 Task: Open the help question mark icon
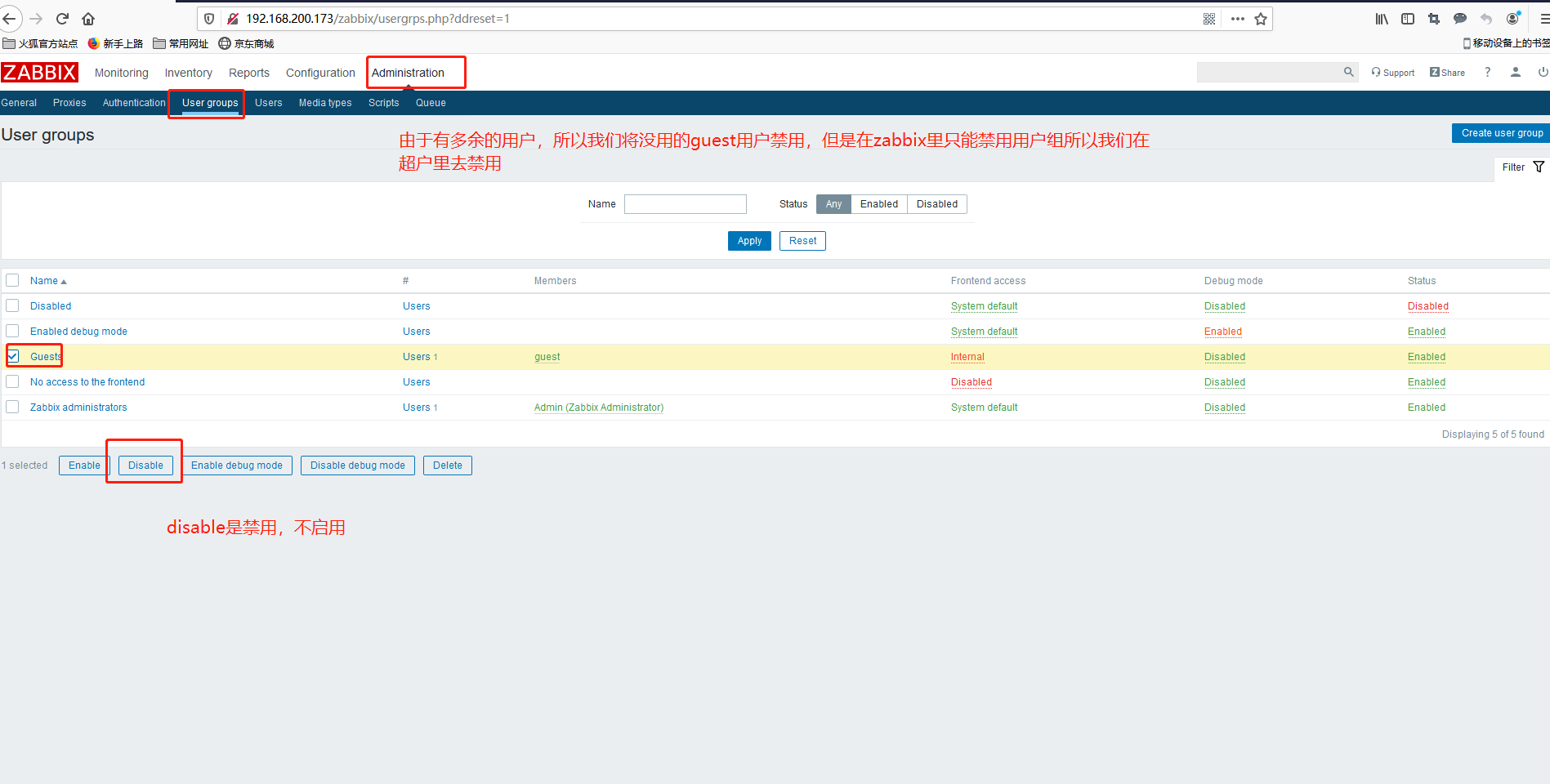(1487, 73)
